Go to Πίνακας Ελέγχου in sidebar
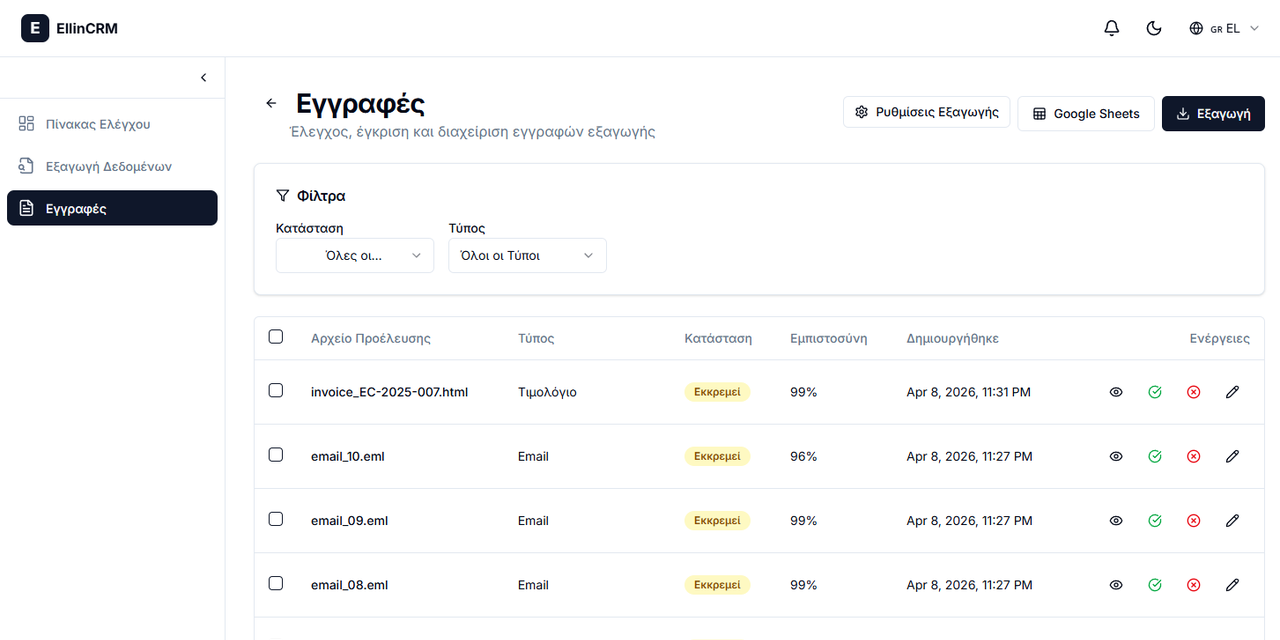This screenshot has height=640, width=1280. (98, 124)
